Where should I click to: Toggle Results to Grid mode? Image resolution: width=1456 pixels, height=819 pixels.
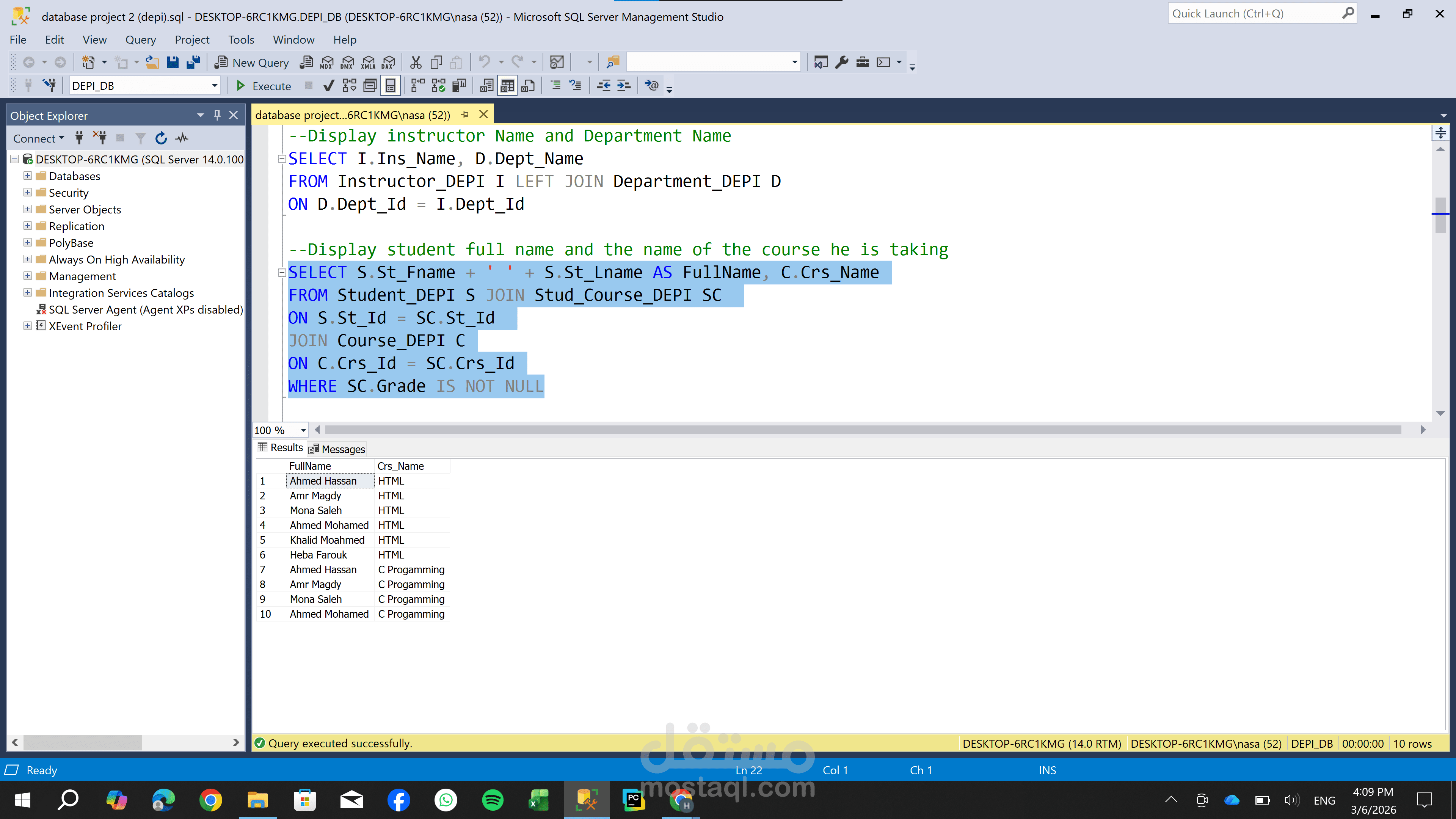click(507, 86)
